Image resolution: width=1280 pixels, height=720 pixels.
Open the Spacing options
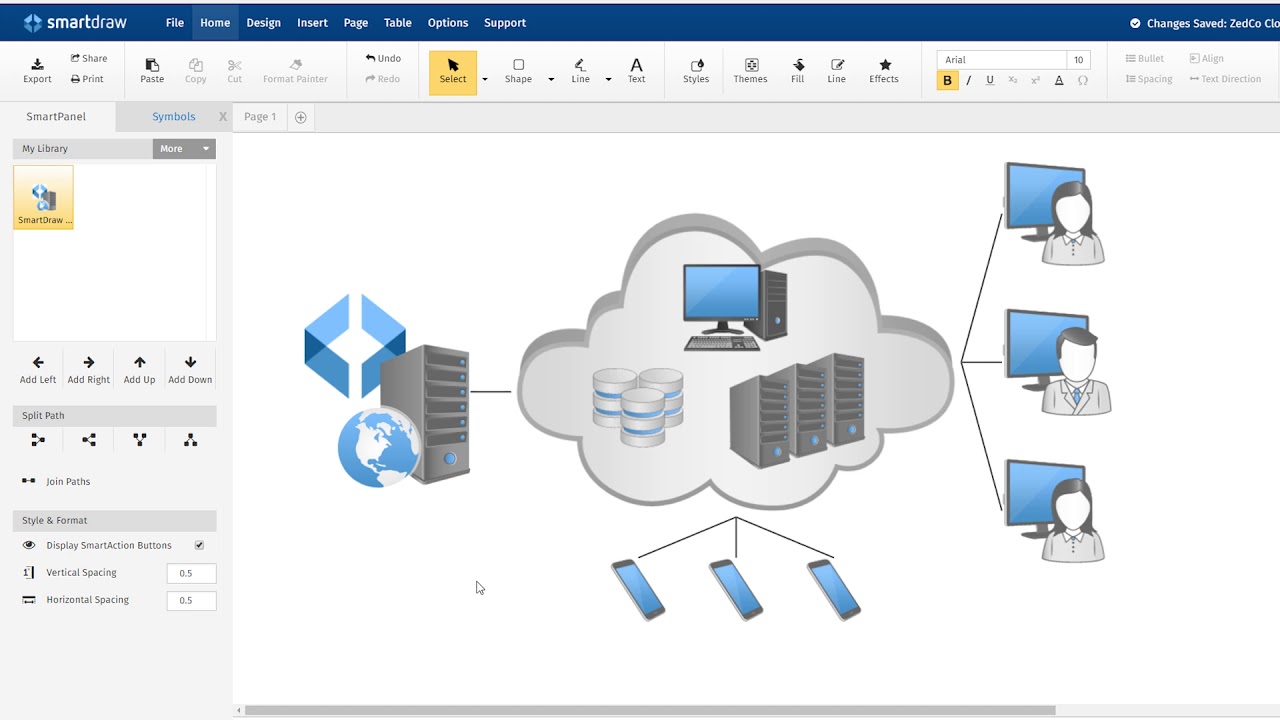[1148, 79]
